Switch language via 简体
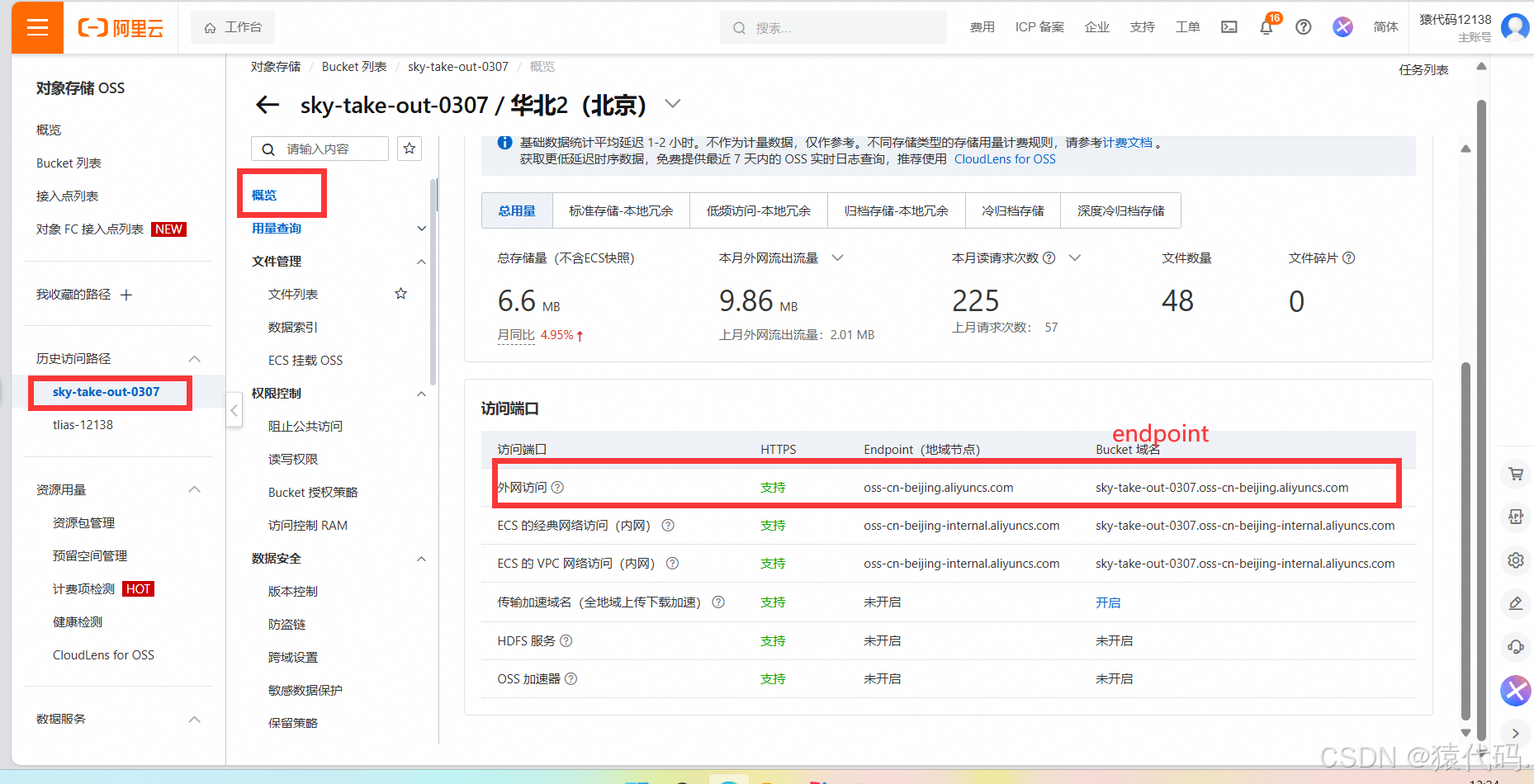The image size is (1534, 784). pos(1386,27)
